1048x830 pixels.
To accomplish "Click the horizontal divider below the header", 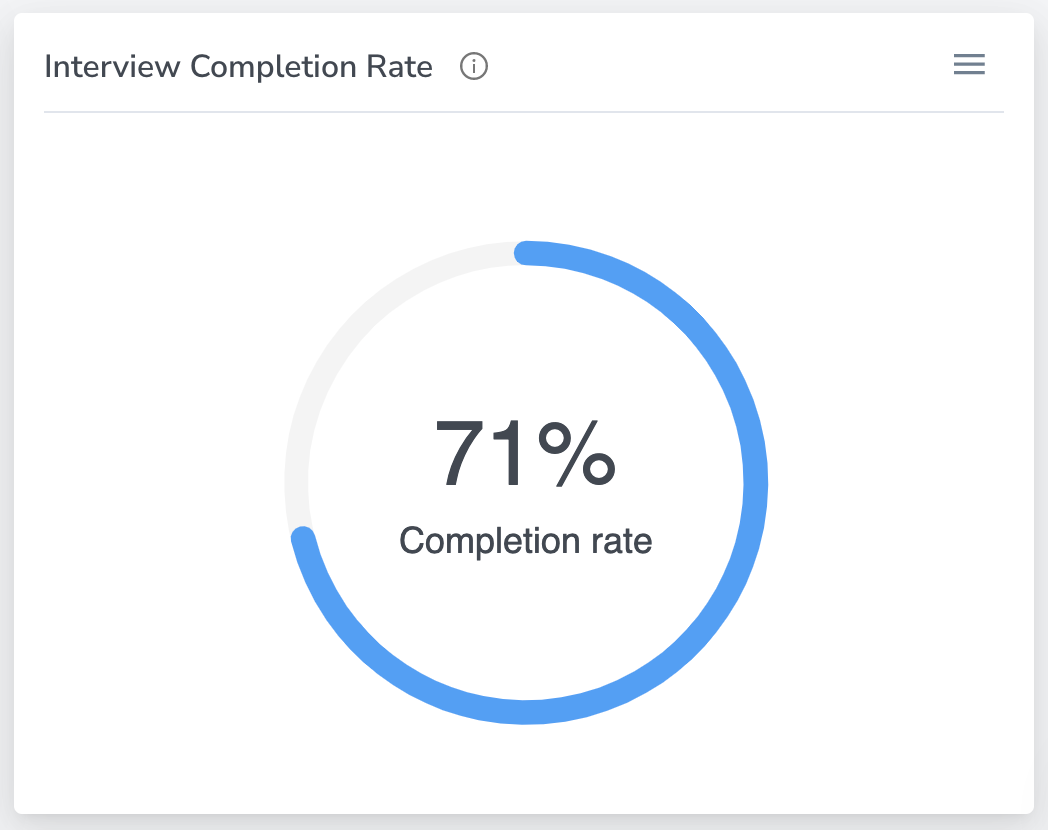I will (524, 112).
